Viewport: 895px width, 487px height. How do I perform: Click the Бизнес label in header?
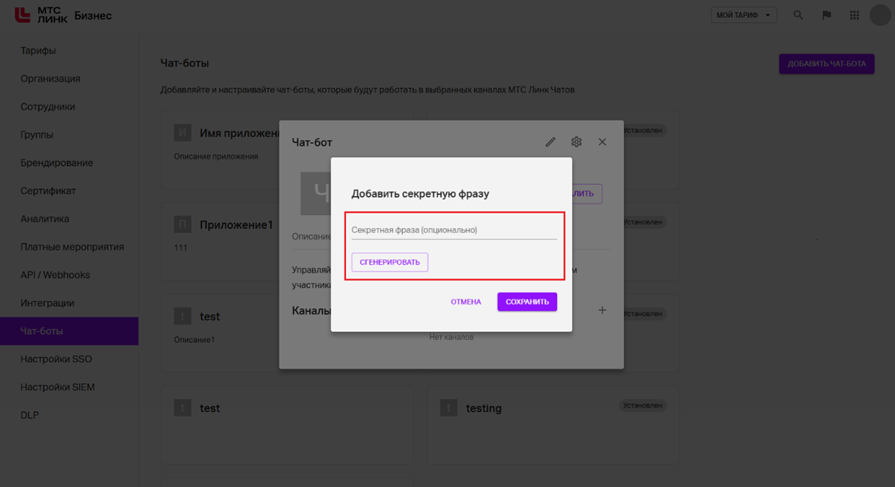[x=93, y=15]
